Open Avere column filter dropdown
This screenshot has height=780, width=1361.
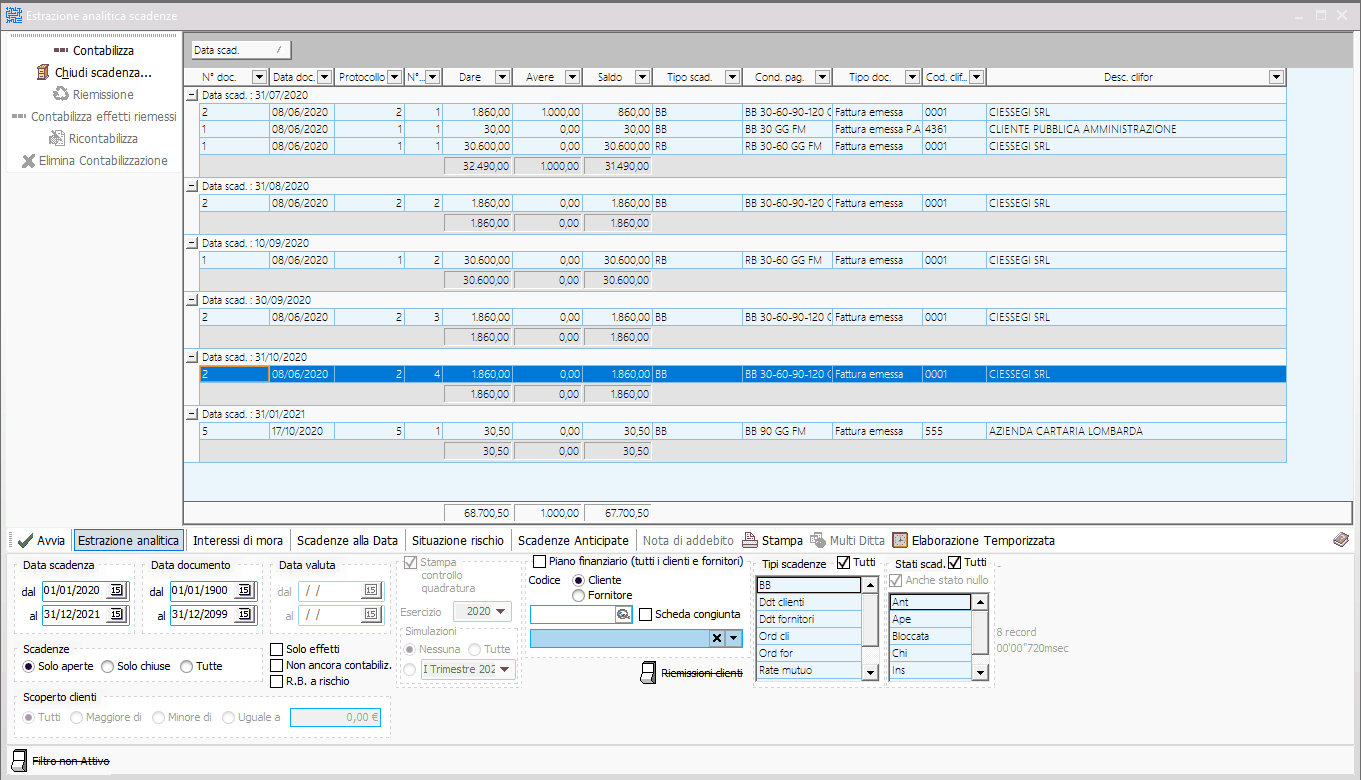click(x=572, y=77)
